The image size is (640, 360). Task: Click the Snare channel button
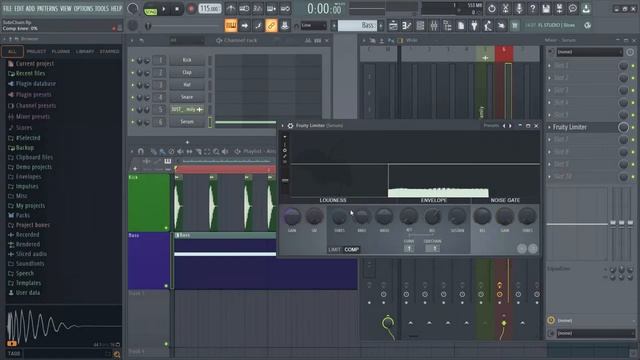(x=187, y=97)
